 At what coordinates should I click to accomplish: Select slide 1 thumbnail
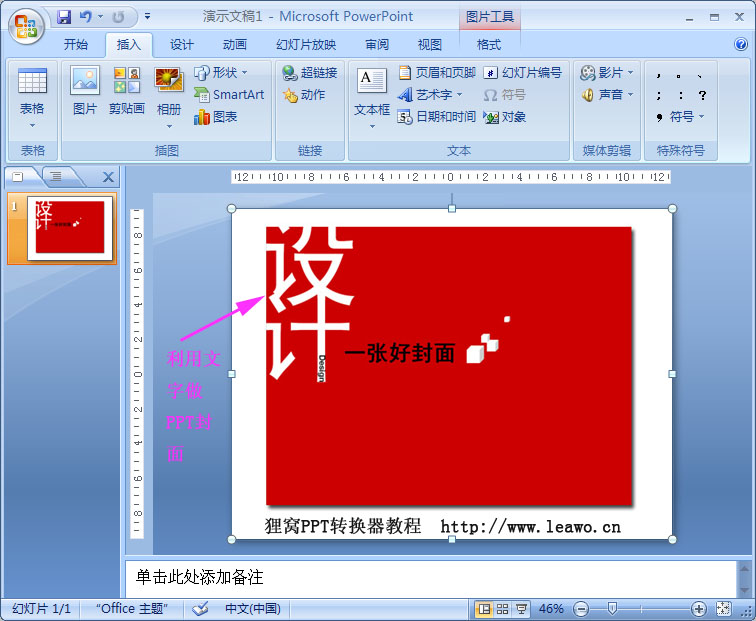[x=69, y=228]
